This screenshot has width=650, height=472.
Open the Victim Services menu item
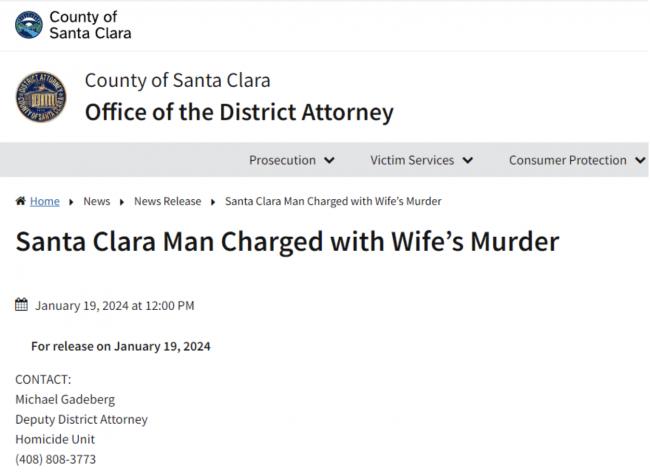(411, 160)
